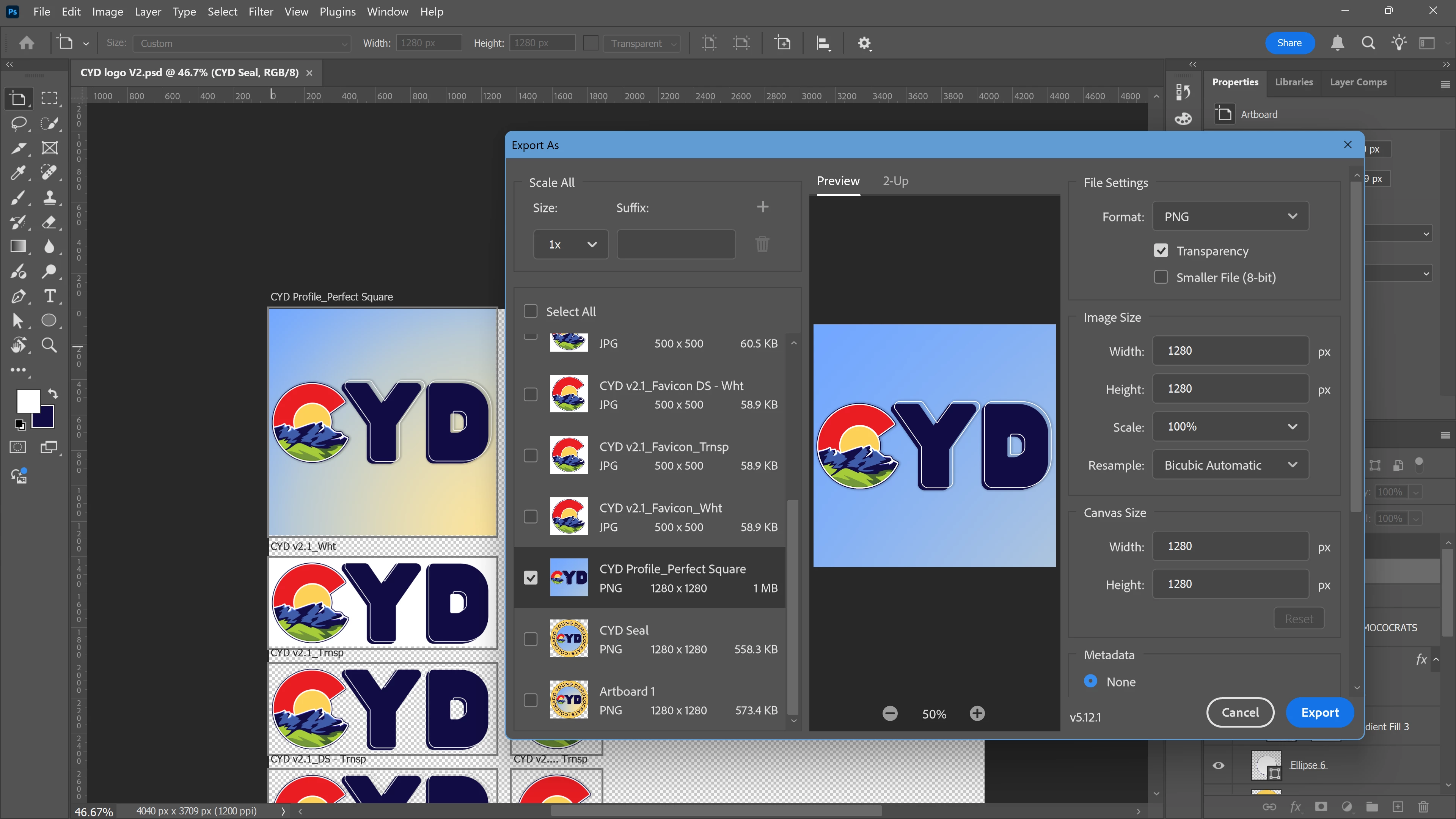Click the Export button
This screenshot has height=819, width=1456.
coord(1320,712)
